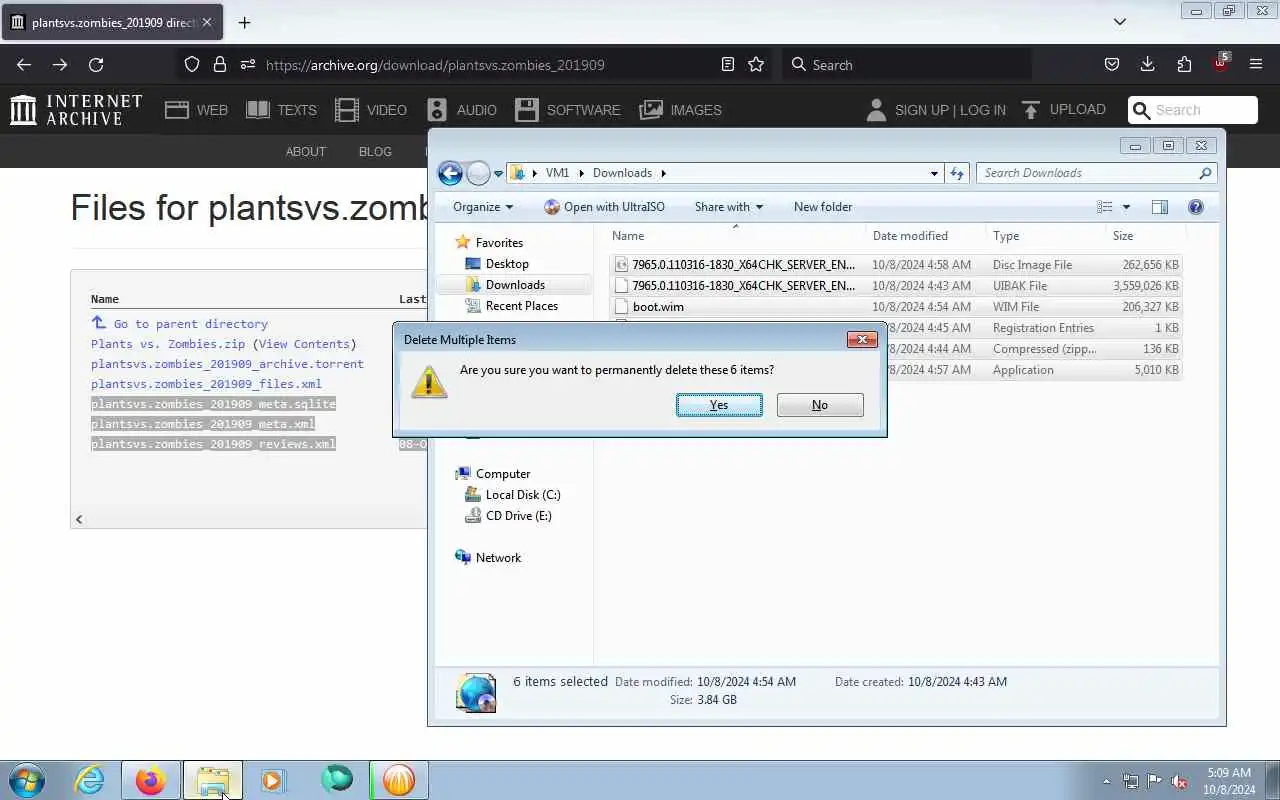View site security via the padlock icon

coord(220,64)
